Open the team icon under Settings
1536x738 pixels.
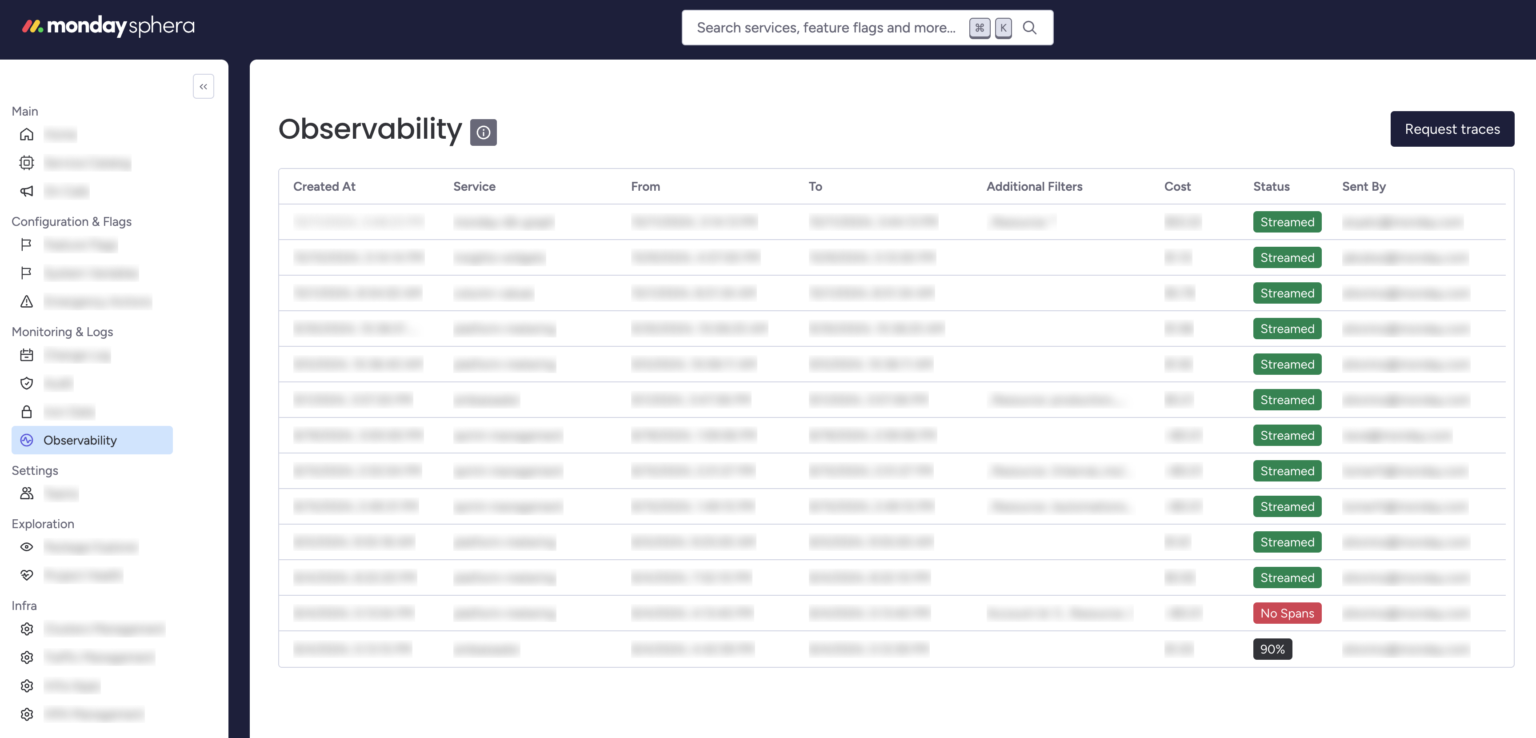[x=26, y=493]
